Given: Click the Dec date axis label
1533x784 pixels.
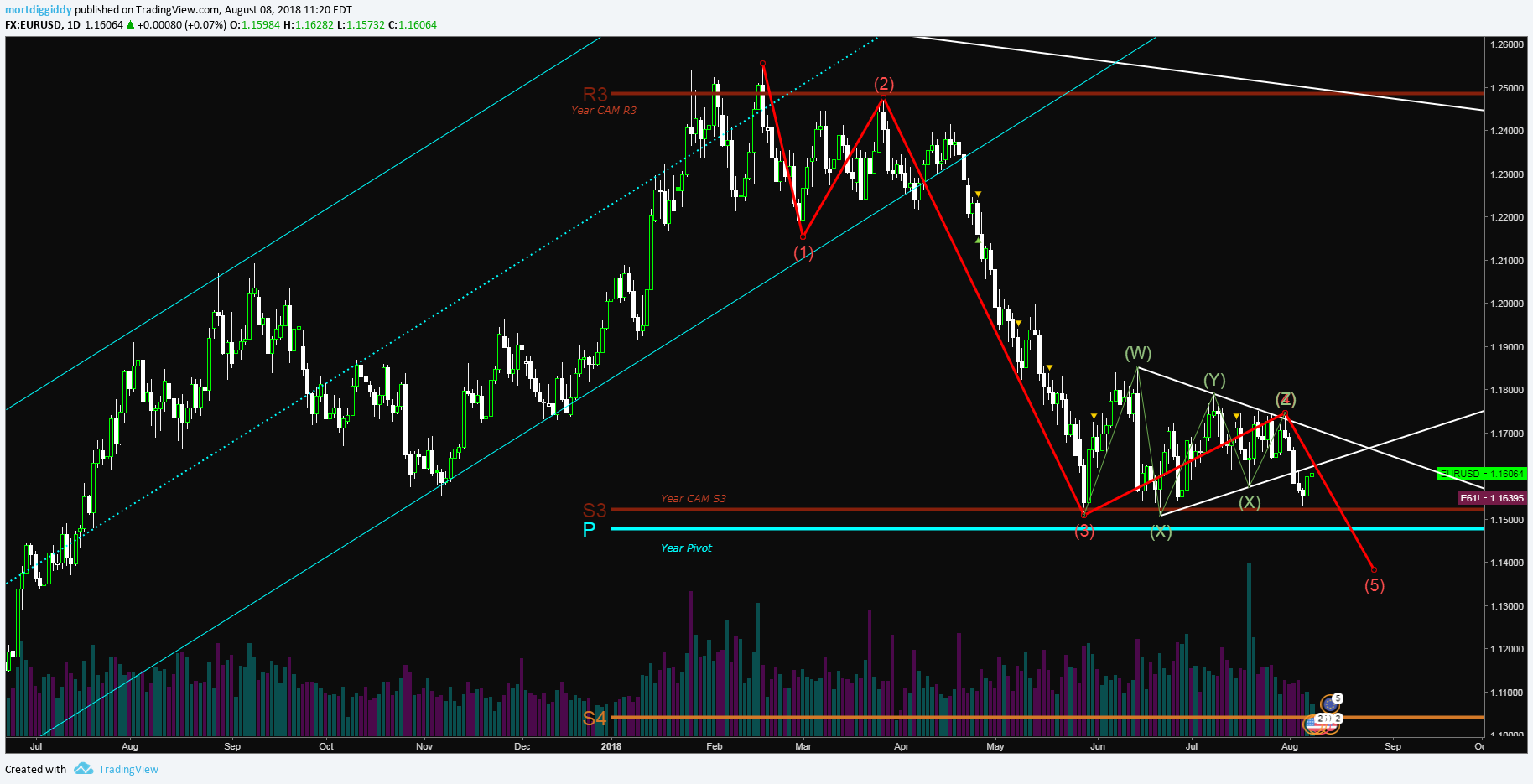Looking at the screenshot, I should (522, 746).
